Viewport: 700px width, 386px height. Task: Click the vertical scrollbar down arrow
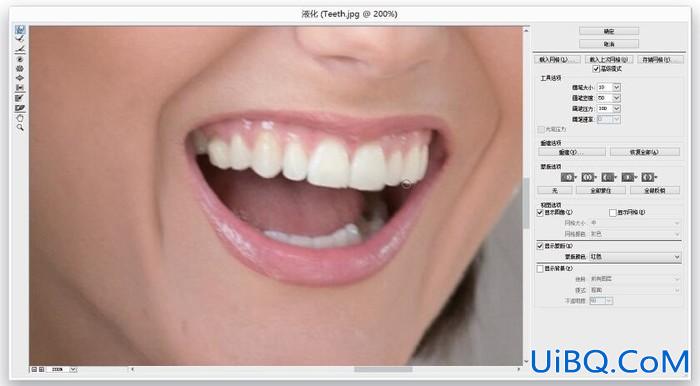tap(526, 361)
